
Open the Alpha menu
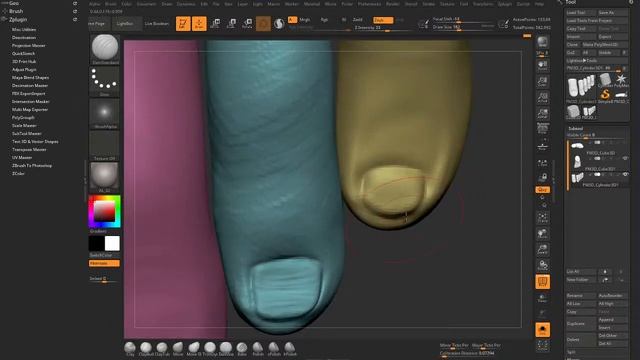tap(95, 4)
